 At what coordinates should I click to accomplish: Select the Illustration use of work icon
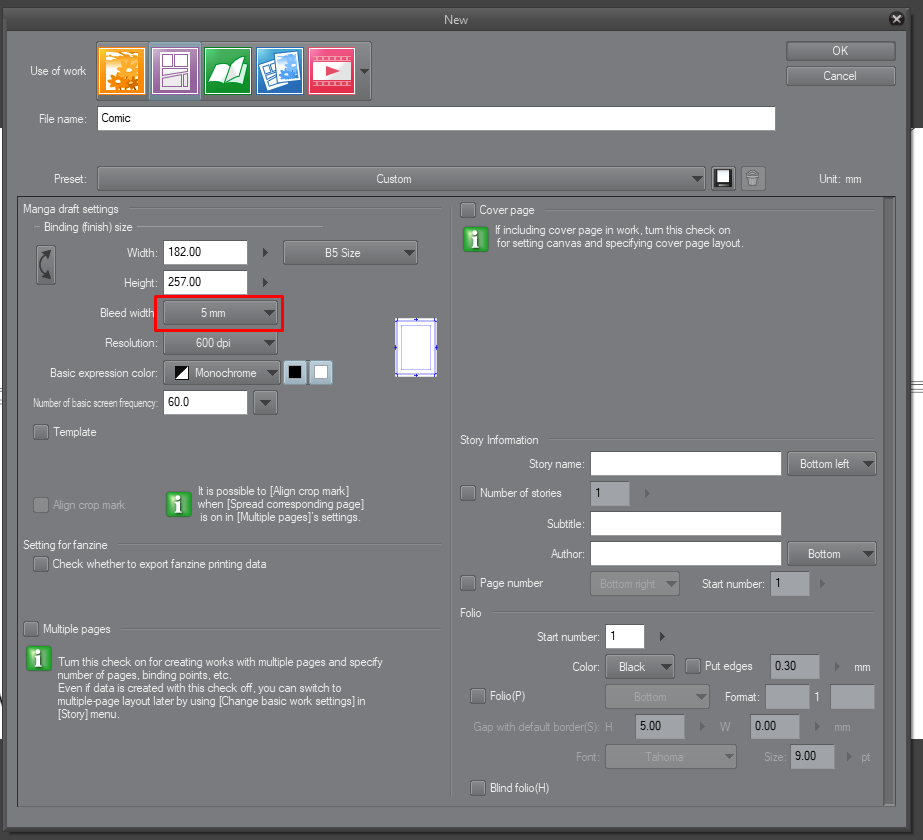coord(122,71)
